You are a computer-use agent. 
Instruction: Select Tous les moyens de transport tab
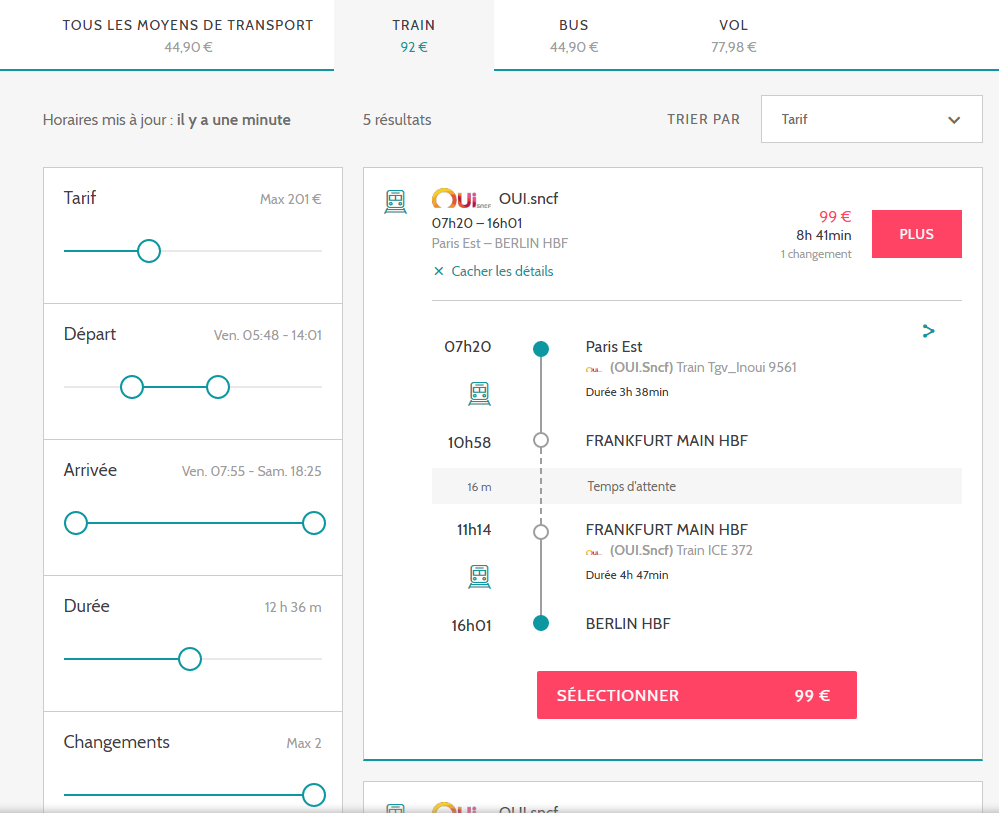coord(188,35)
